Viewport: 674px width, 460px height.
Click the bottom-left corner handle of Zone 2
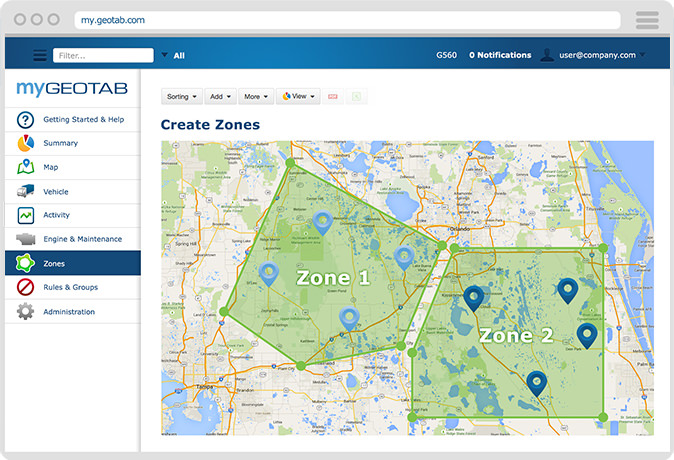(x=412, y=417)
